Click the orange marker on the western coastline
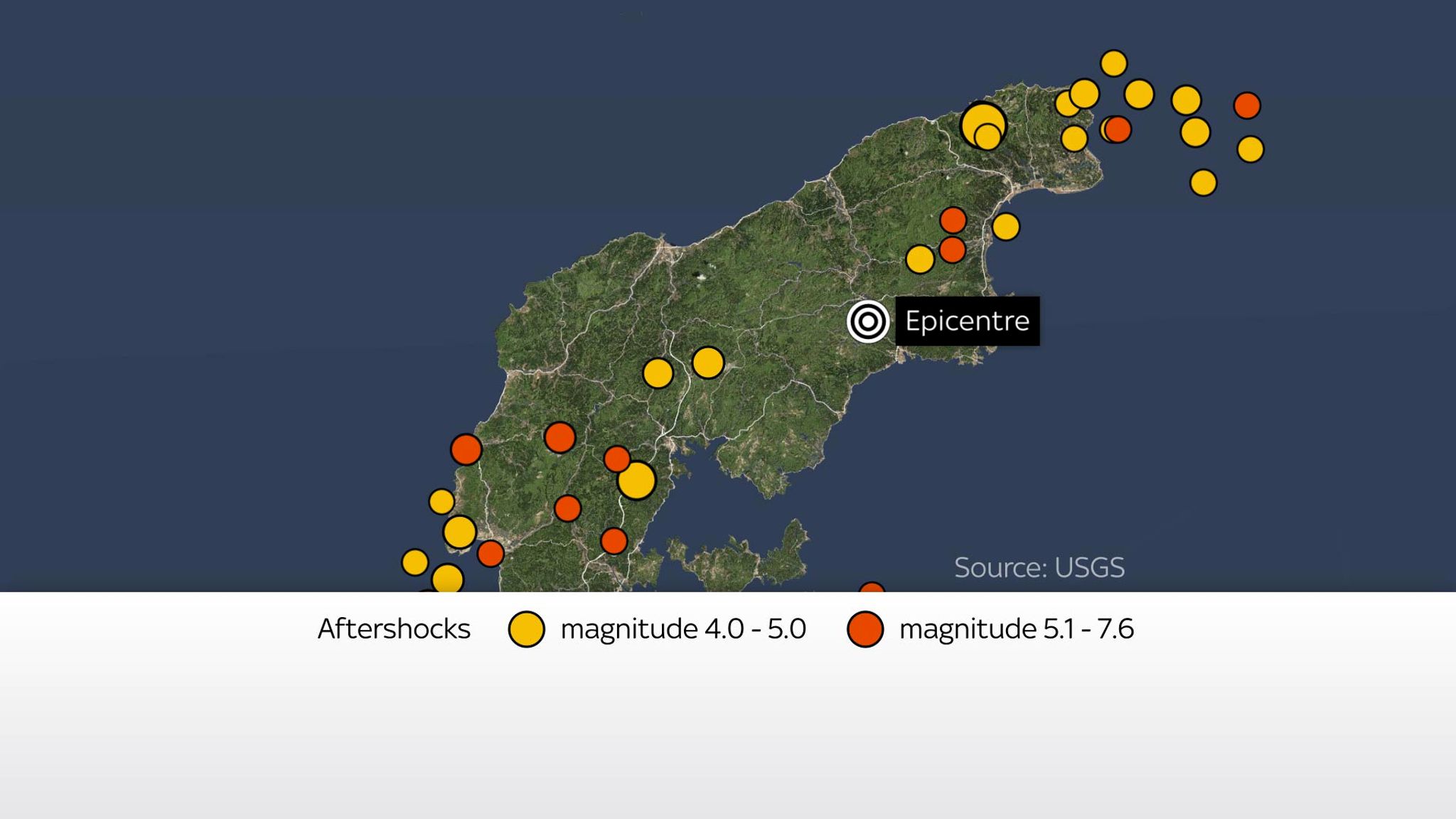This screenshot has height=819, width=1456. coord(465,448)
